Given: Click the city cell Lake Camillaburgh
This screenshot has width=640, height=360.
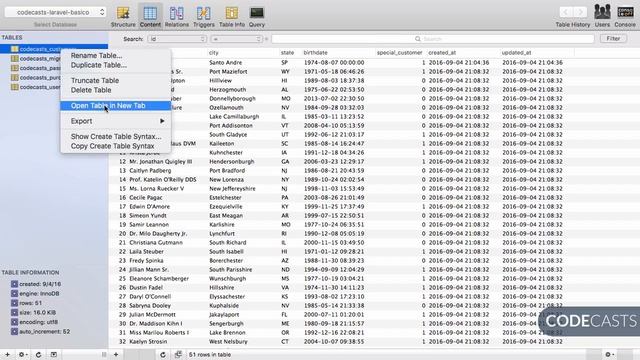Looking at the screenshot, I should tap(234, 117).
